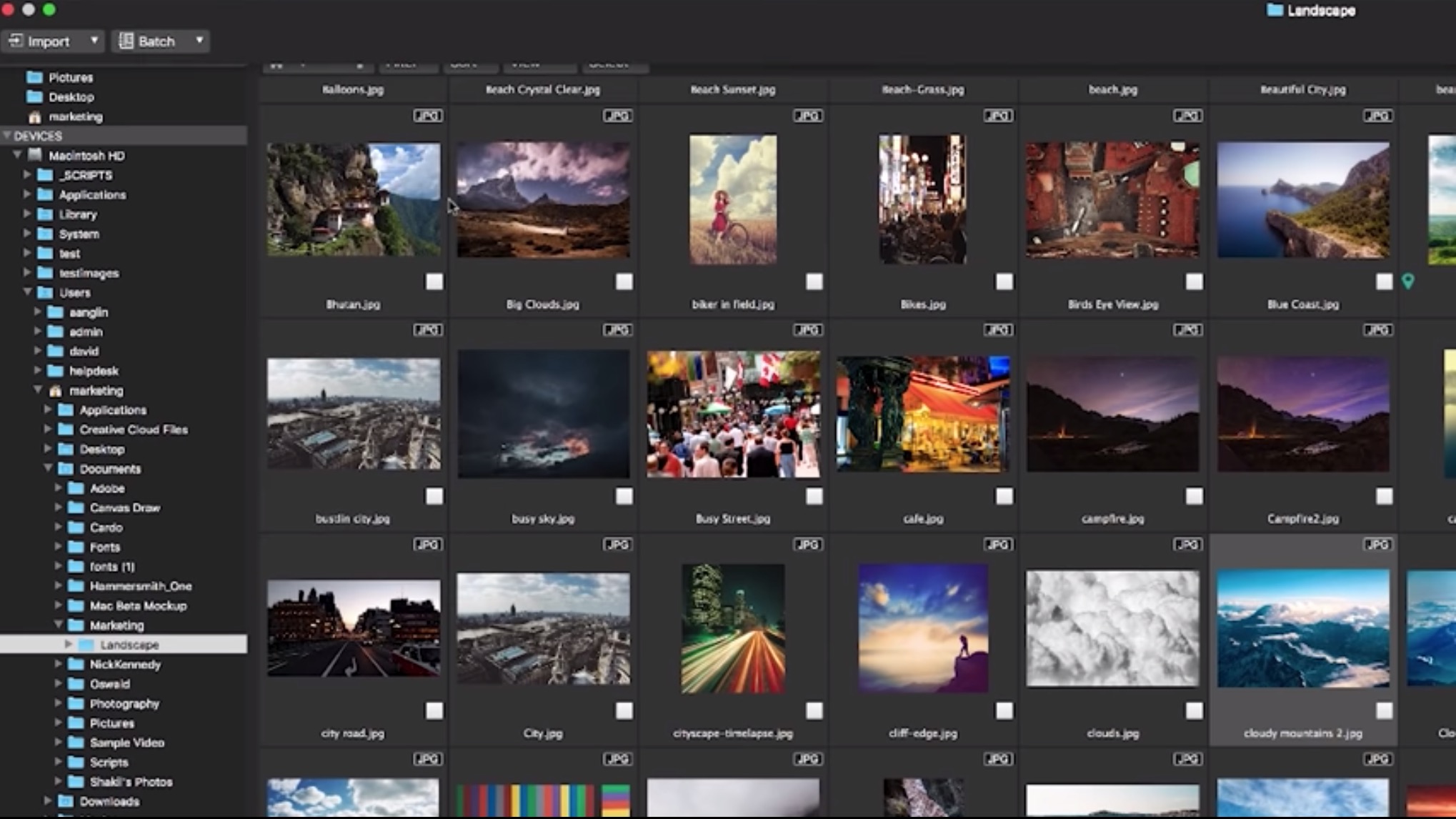Click the Batch button
The width and height of the screenshot is (1456, 819).
(x=154, y=40)
